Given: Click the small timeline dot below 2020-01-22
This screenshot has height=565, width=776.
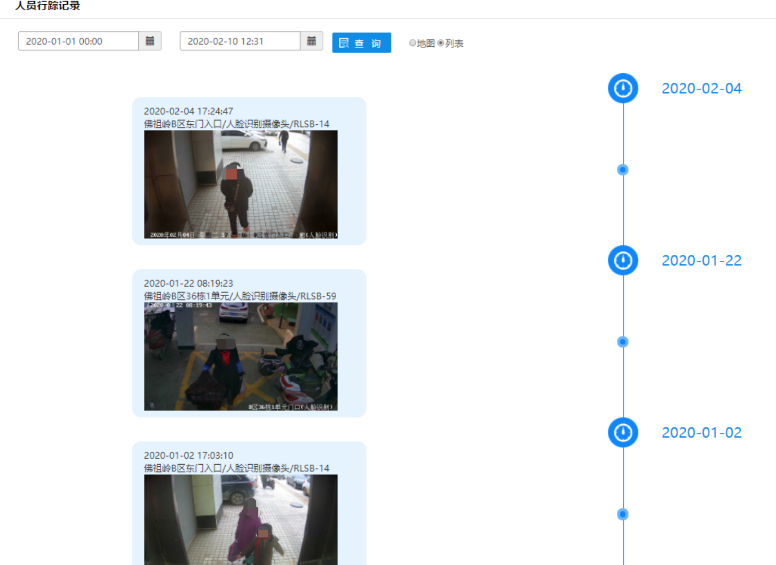Looking at the screenshot, I should point(623,342).
